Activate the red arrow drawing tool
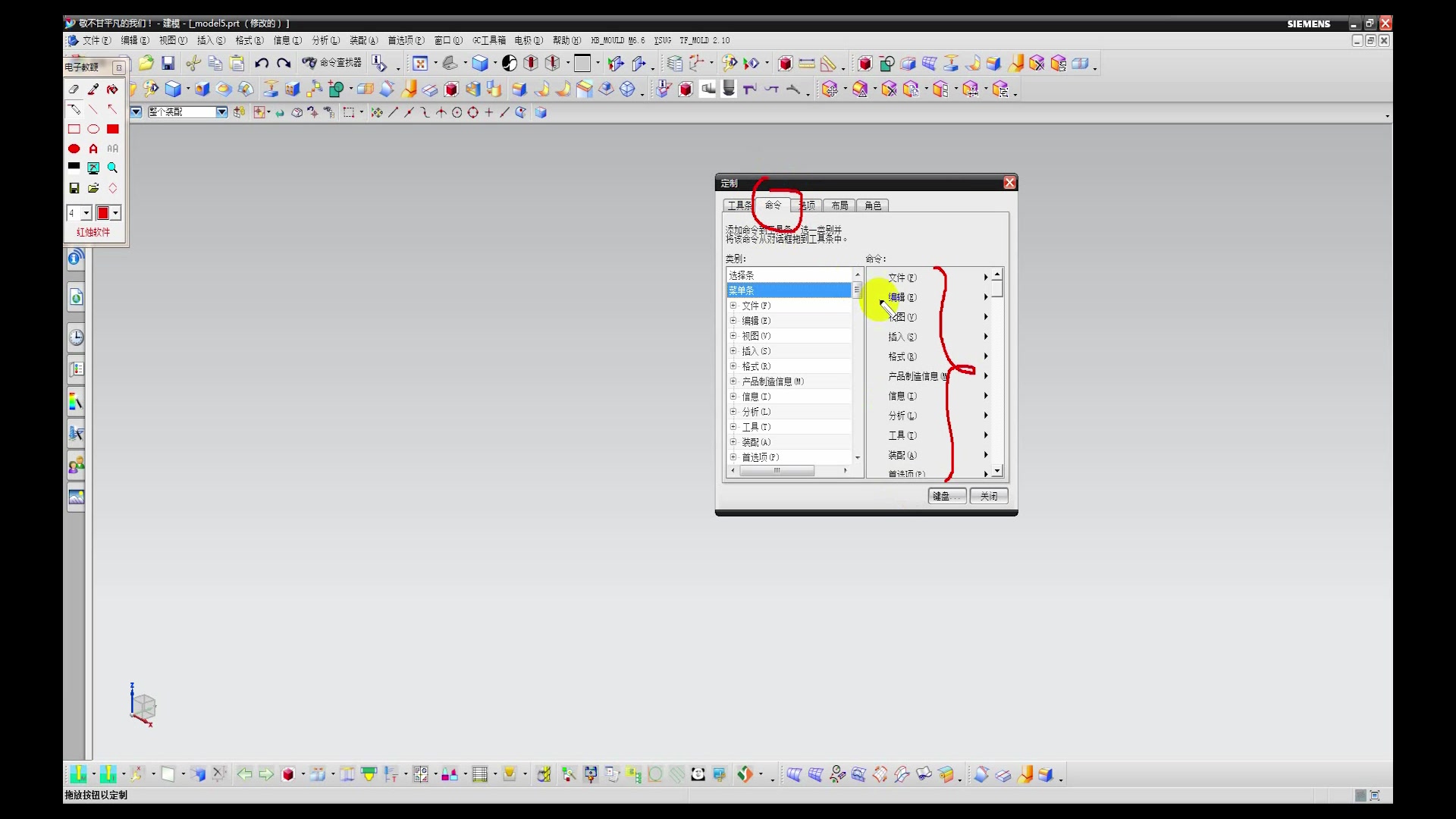The width and height of the screenshot is (1456, 819). (x=112, y=109)
